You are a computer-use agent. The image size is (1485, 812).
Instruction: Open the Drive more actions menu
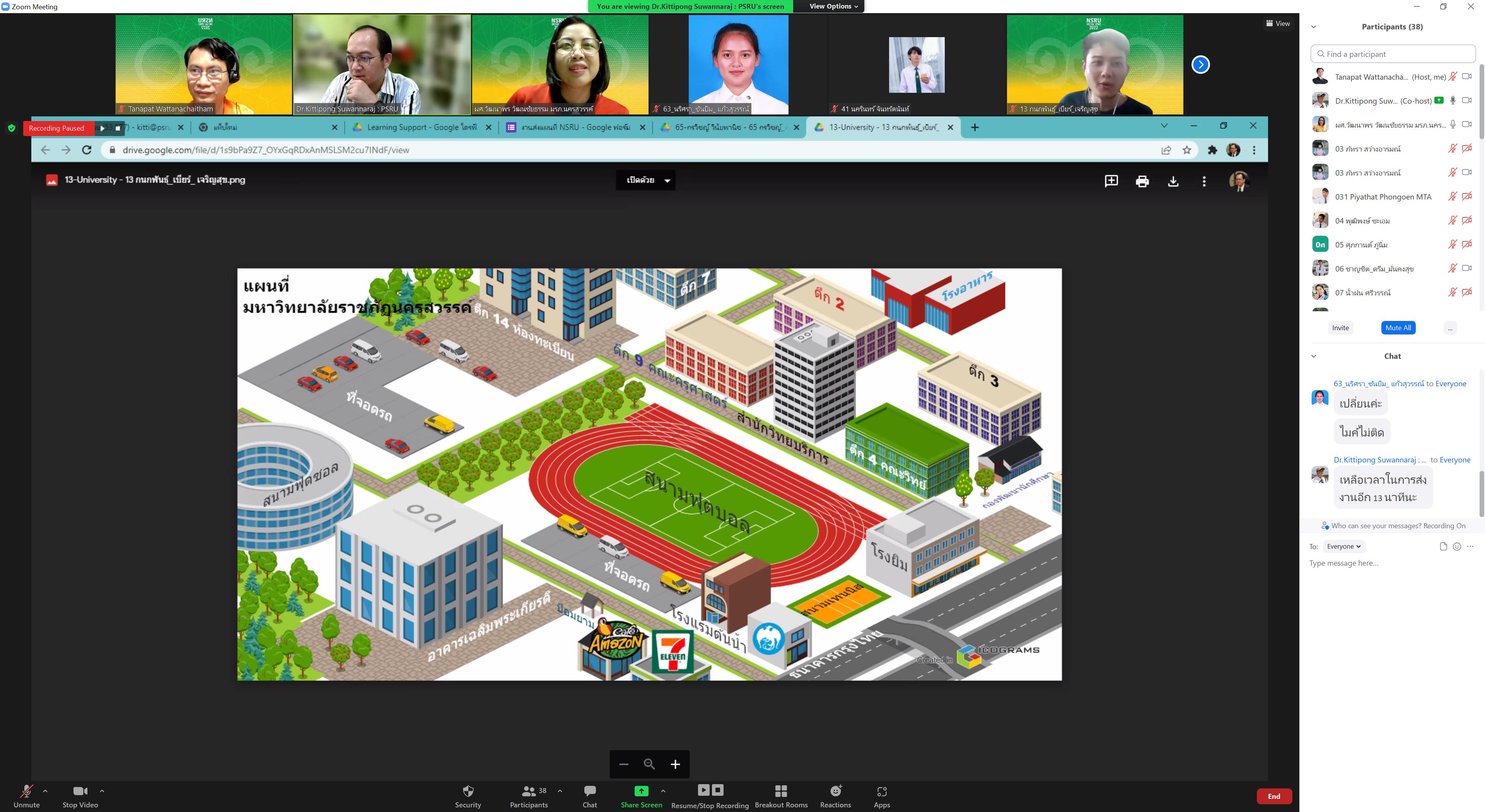[1204, 181]
